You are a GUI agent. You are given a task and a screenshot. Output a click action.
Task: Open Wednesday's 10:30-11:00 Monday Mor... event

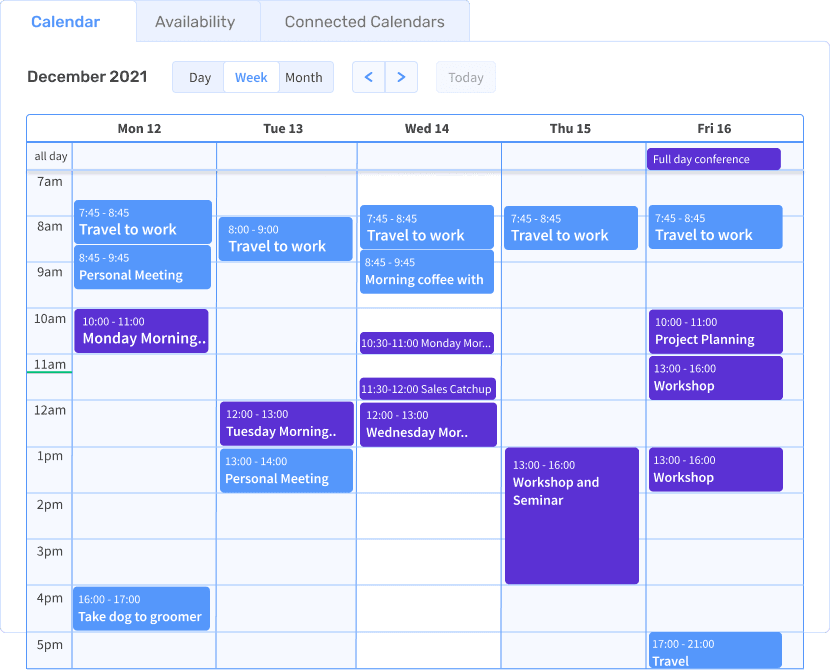427,343
